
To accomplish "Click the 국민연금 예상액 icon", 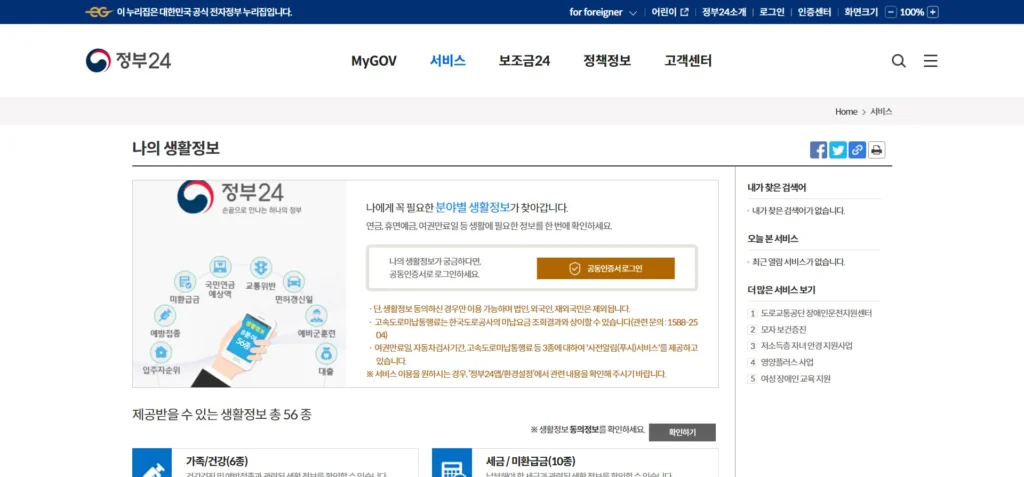I will [220, 267].
